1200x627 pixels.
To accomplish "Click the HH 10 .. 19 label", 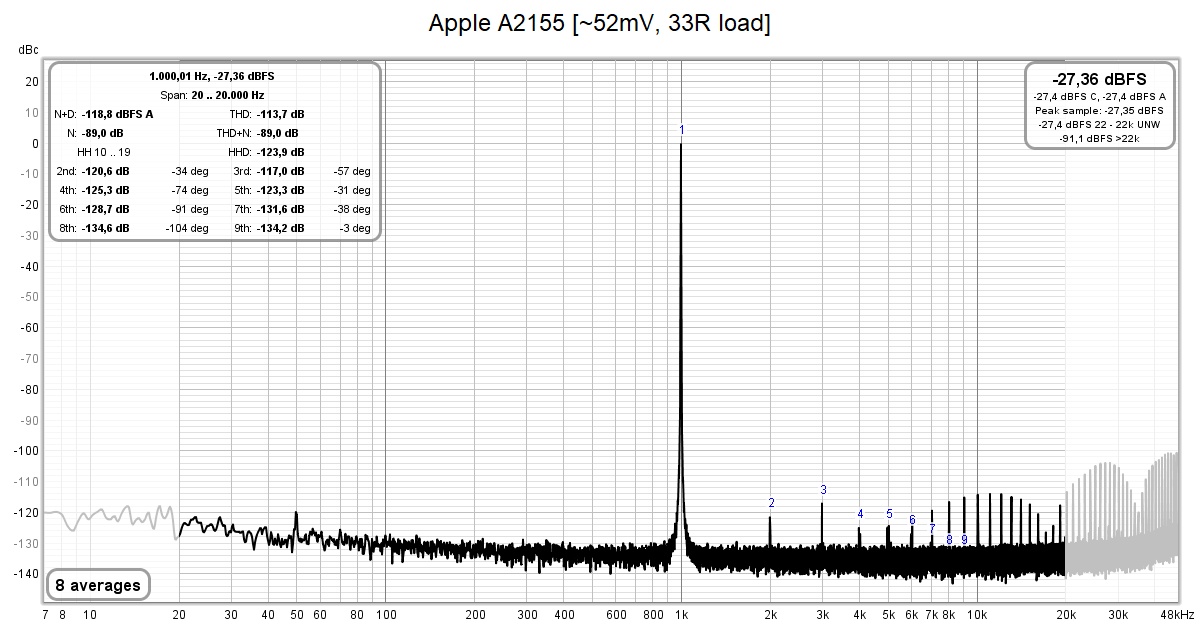I will click(x=103, y=152).
